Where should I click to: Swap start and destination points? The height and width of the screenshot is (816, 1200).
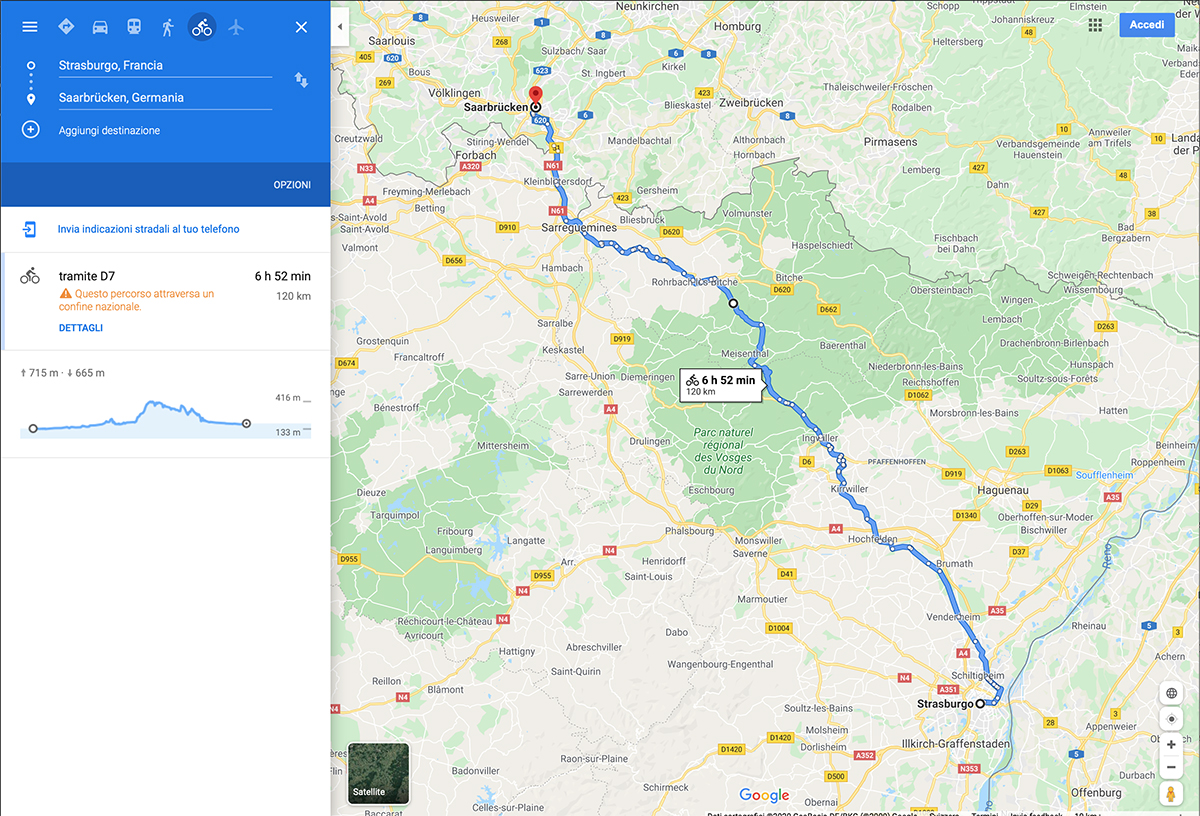(x=301, y=80)
